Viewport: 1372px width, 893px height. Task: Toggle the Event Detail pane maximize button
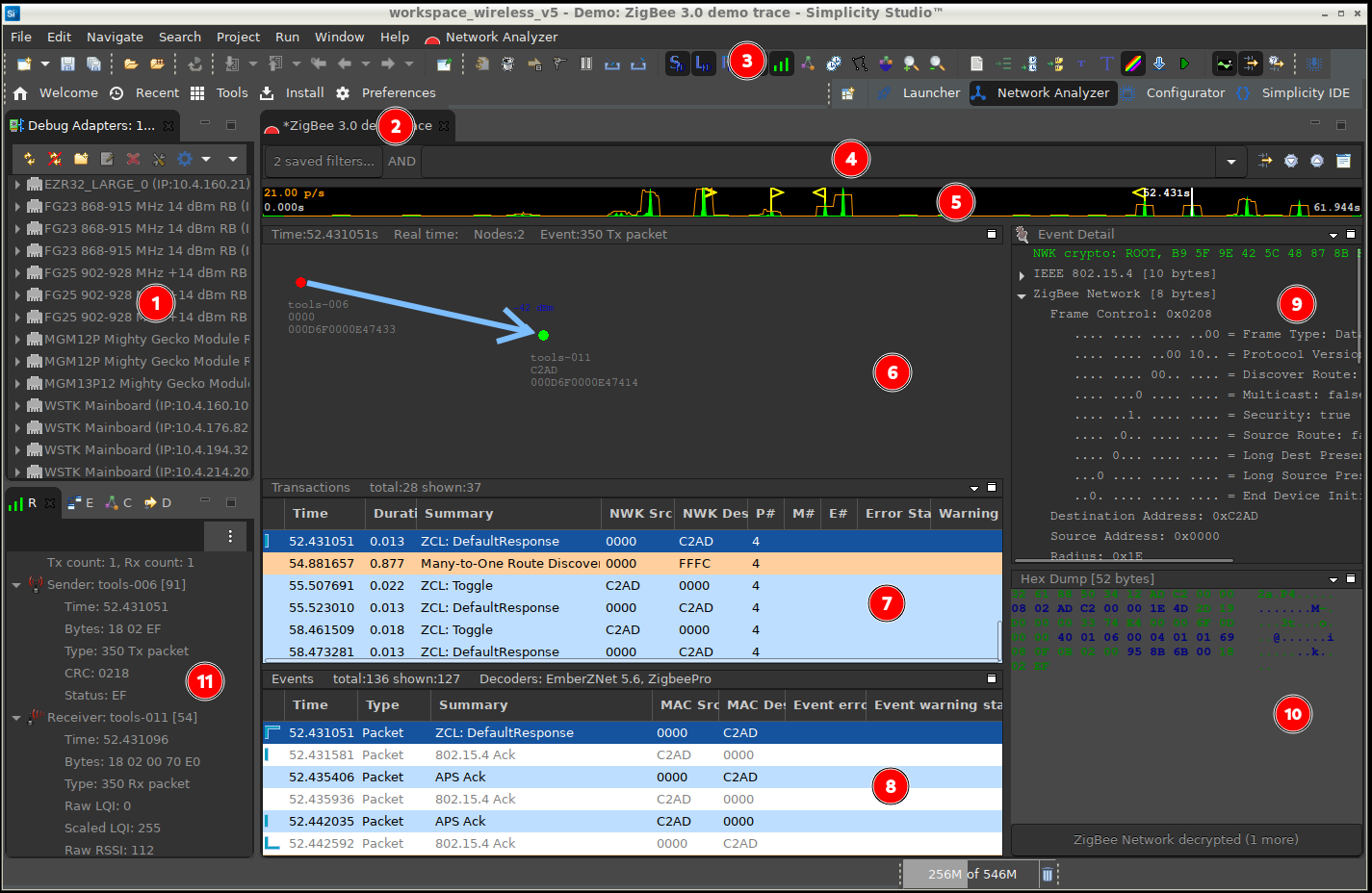tap(1351, 235)
